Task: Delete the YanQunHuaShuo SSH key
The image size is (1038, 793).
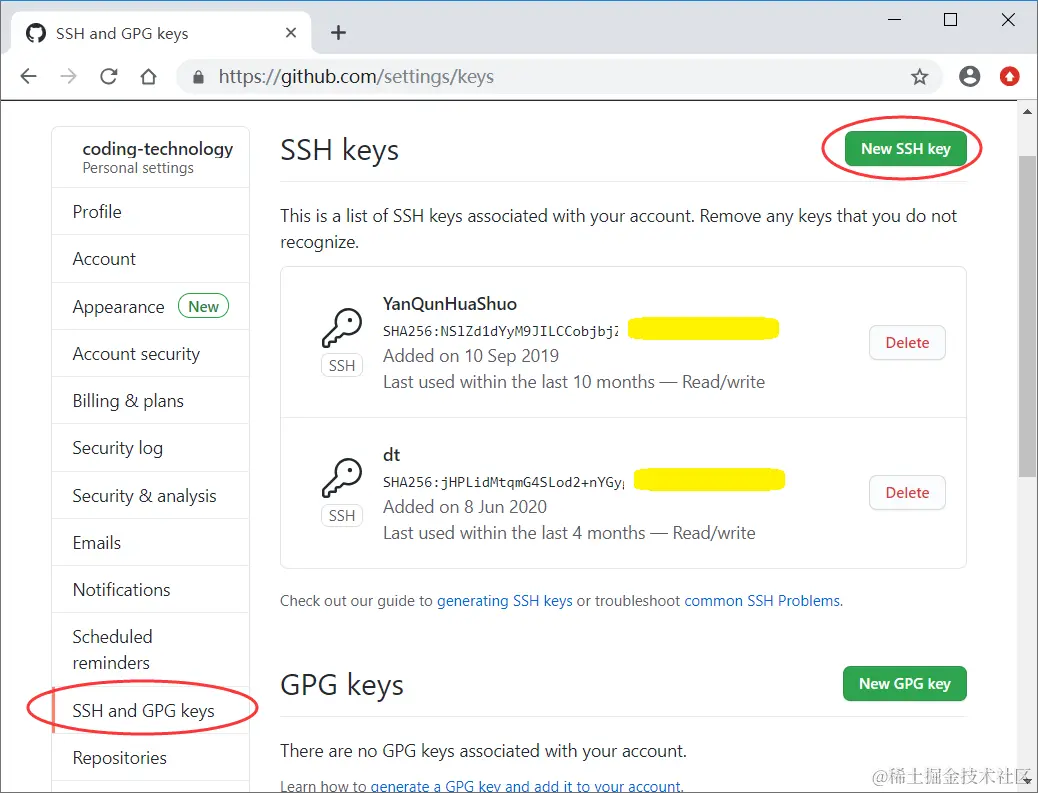Action: click(x=907, y=342)
